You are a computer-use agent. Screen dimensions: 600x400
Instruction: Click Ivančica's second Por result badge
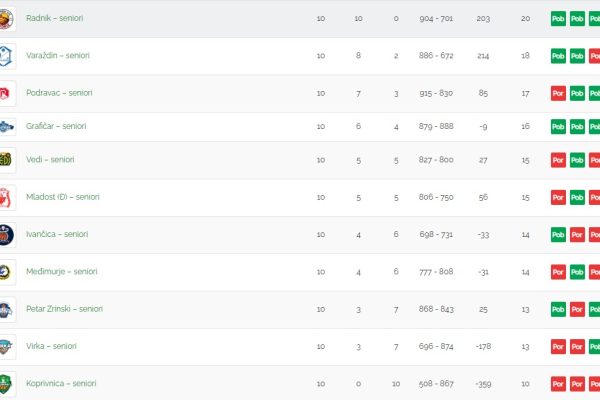595,235
